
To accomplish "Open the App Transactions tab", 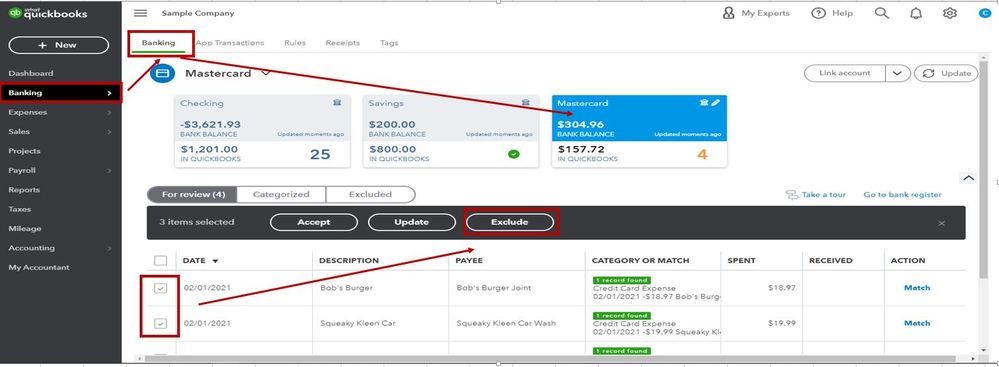I will coord(230,43).
